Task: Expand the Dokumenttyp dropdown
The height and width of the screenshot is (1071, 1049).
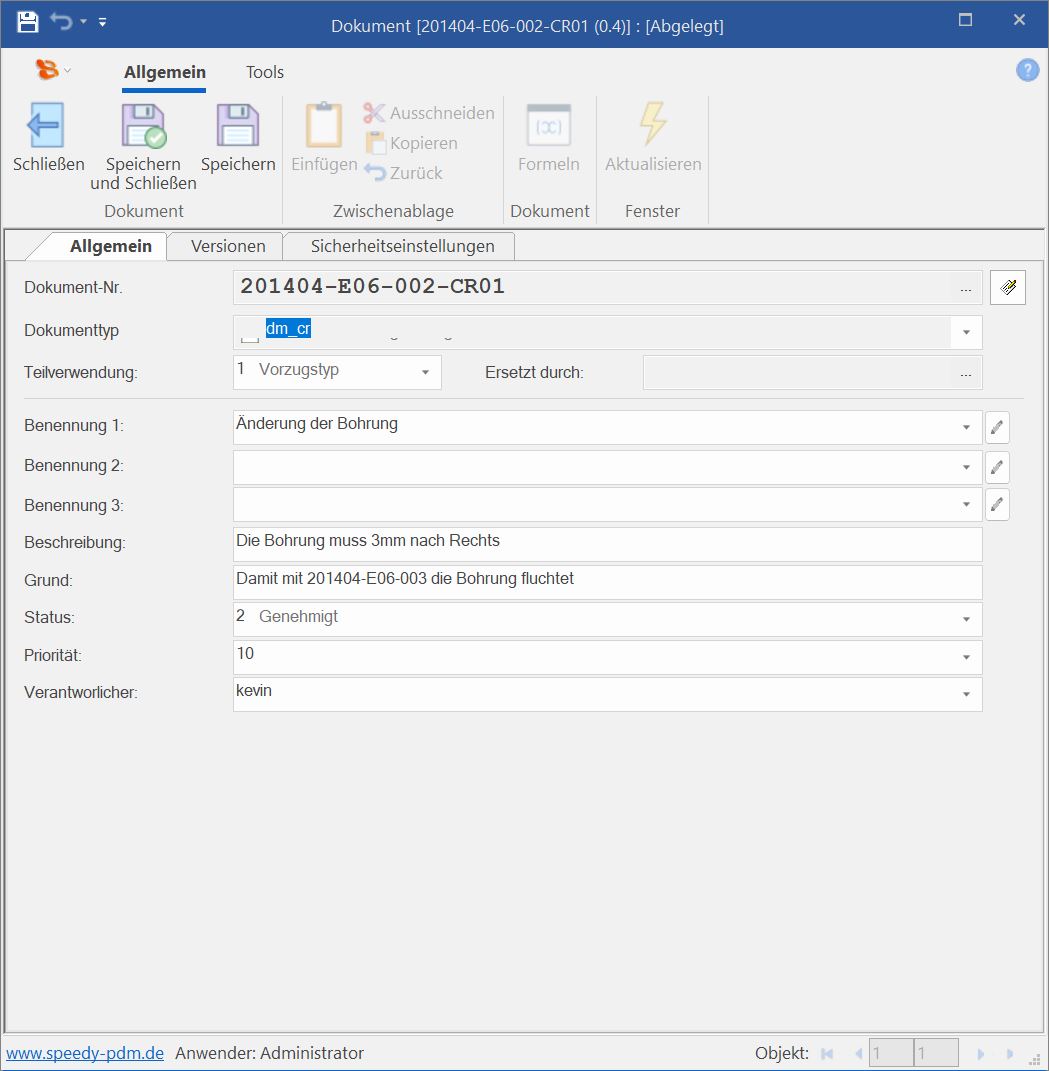Action: [966, 332]
